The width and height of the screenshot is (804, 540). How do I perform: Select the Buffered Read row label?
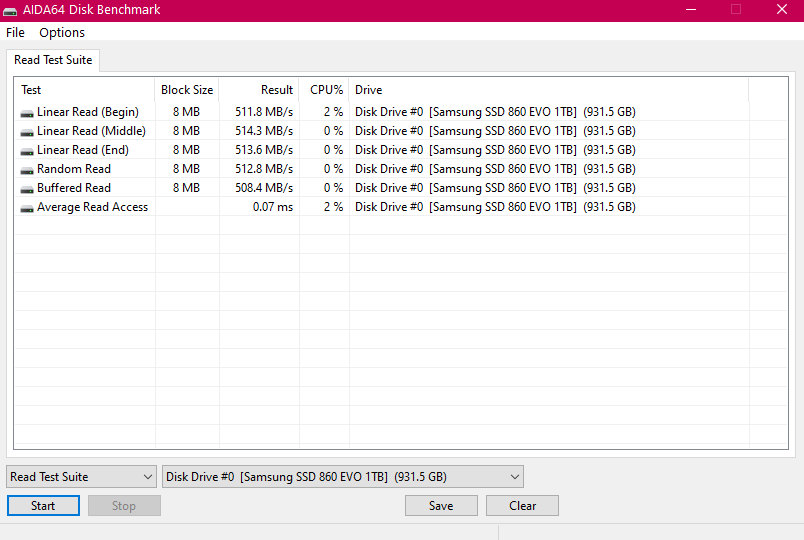74,188
